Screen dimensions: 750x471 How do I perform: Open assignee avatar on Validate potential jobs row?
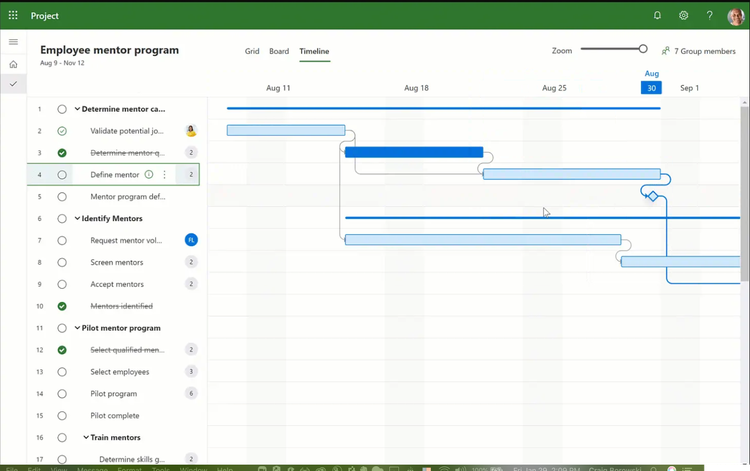tap(191, 131)
